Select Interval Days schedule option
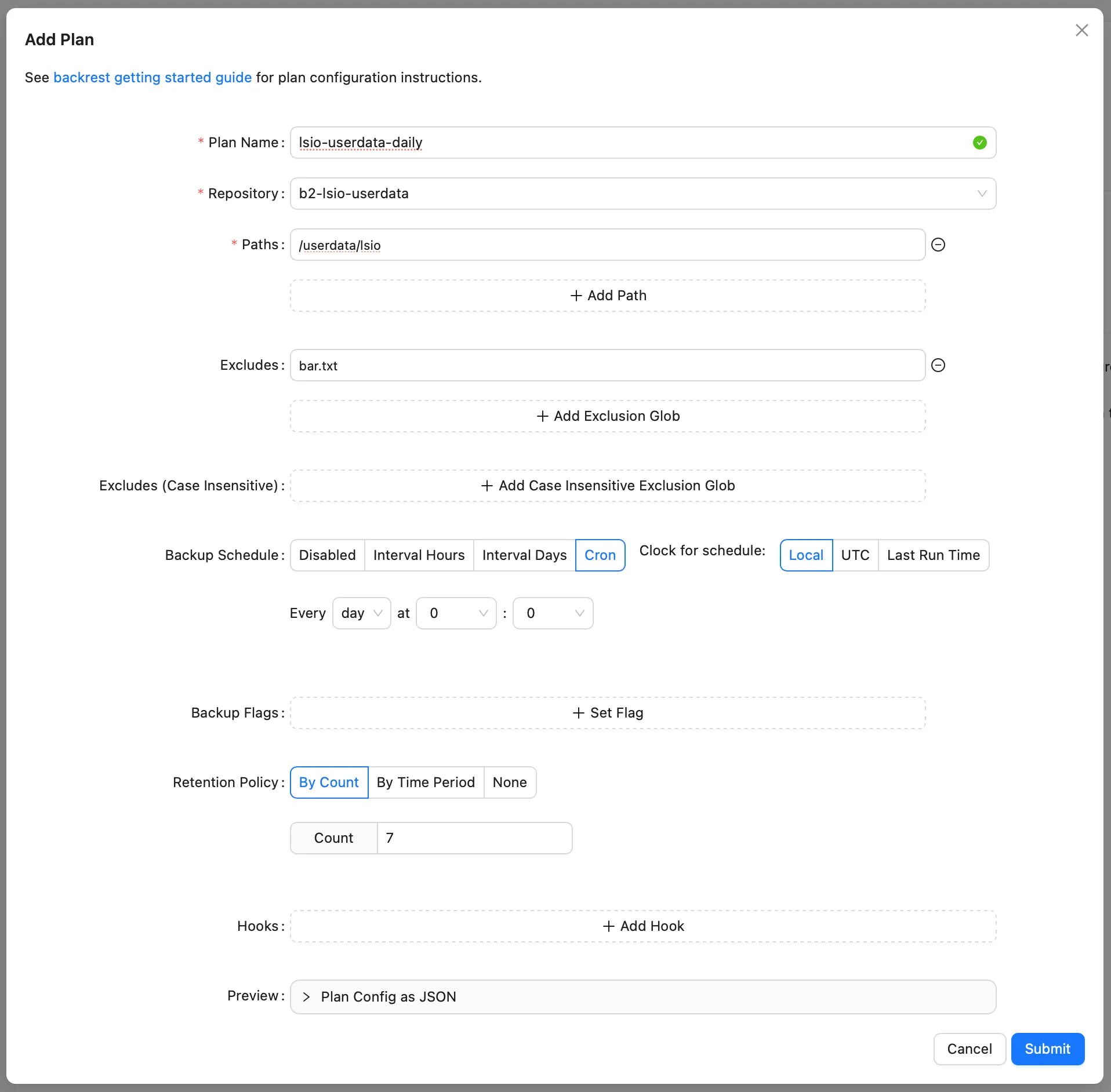Image resolution: width=1111 pixels, height=1092 pixels. (524, 555)
